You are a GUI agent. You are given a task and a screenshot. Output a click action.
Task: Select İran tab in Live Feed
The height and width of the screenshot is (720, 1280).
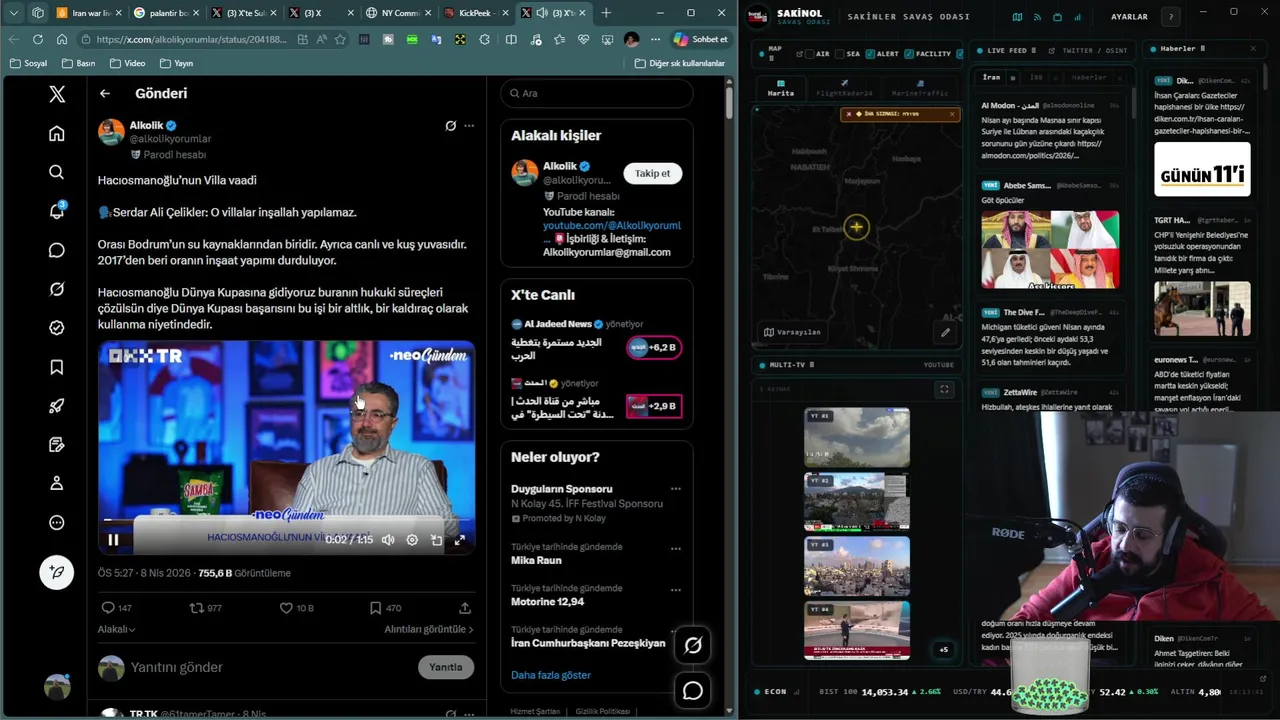pyautogui.click(x=991, y=77)
